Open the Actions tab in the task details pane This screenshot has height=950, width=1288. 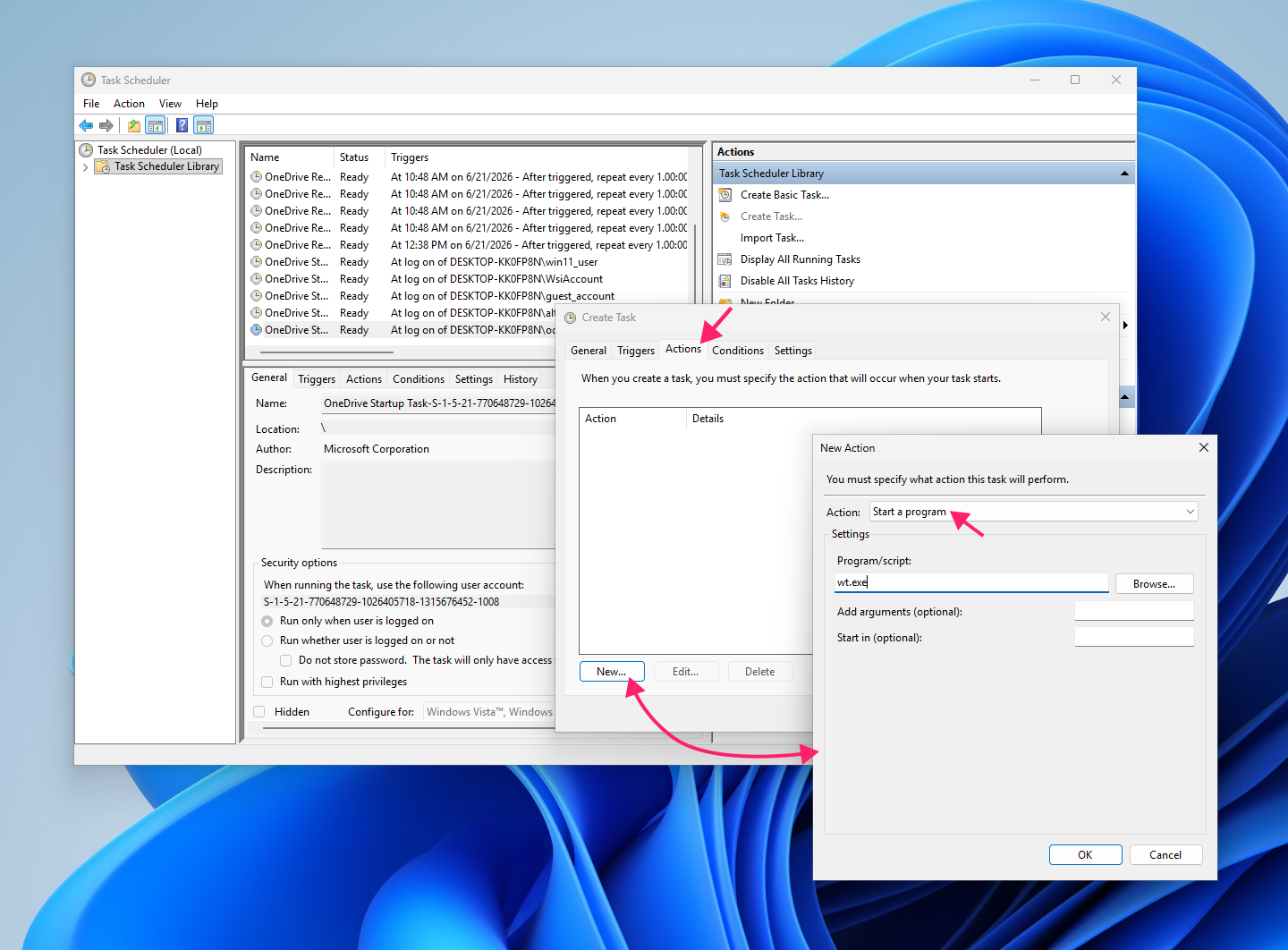(364, 379)
